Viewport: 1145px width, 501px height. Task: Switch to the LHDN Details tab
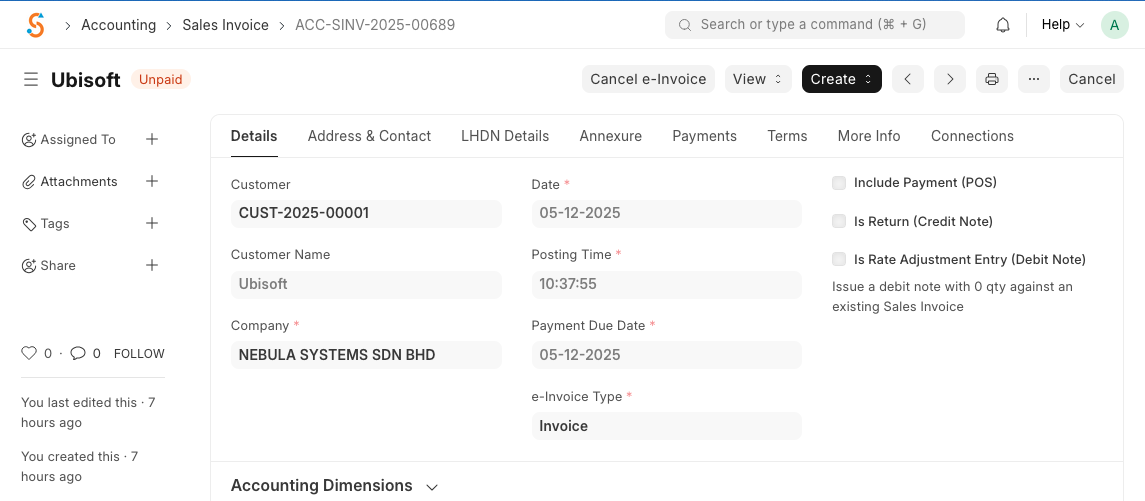pyautogui.click(x=505, y=136)
